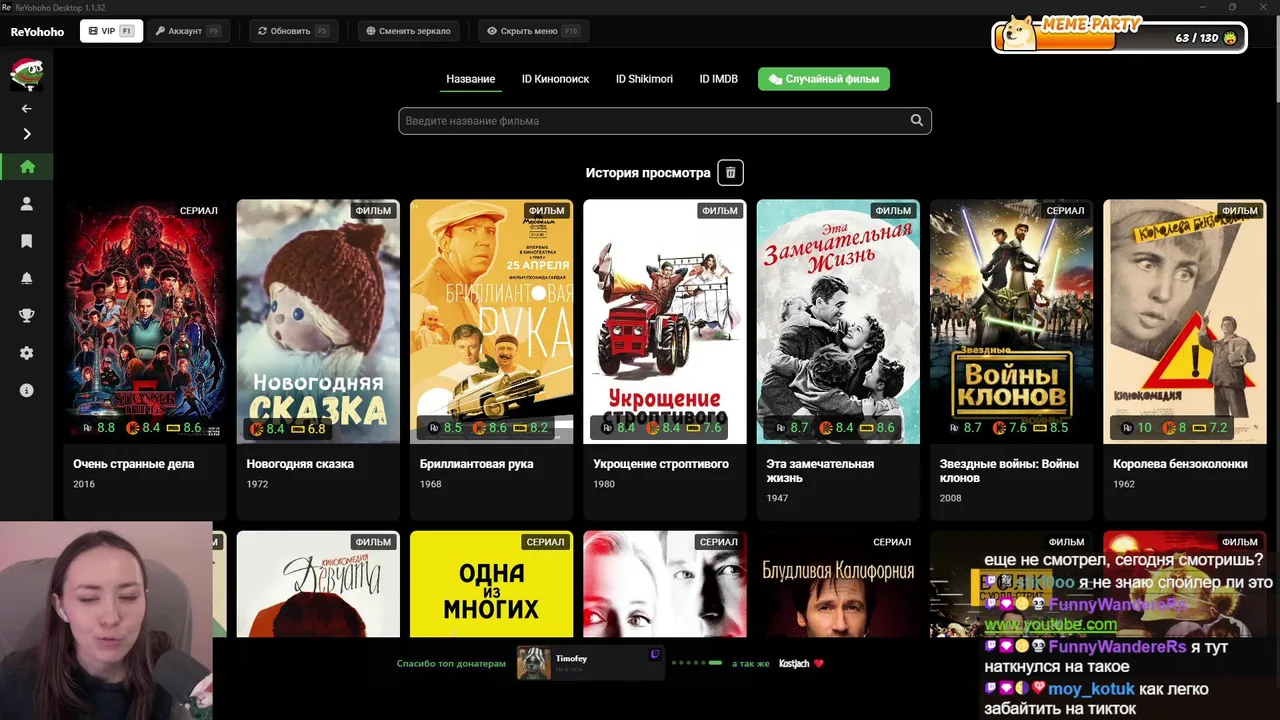Click the ФИЛЬМ badge on Новогодняя сказка

point(373,211)
